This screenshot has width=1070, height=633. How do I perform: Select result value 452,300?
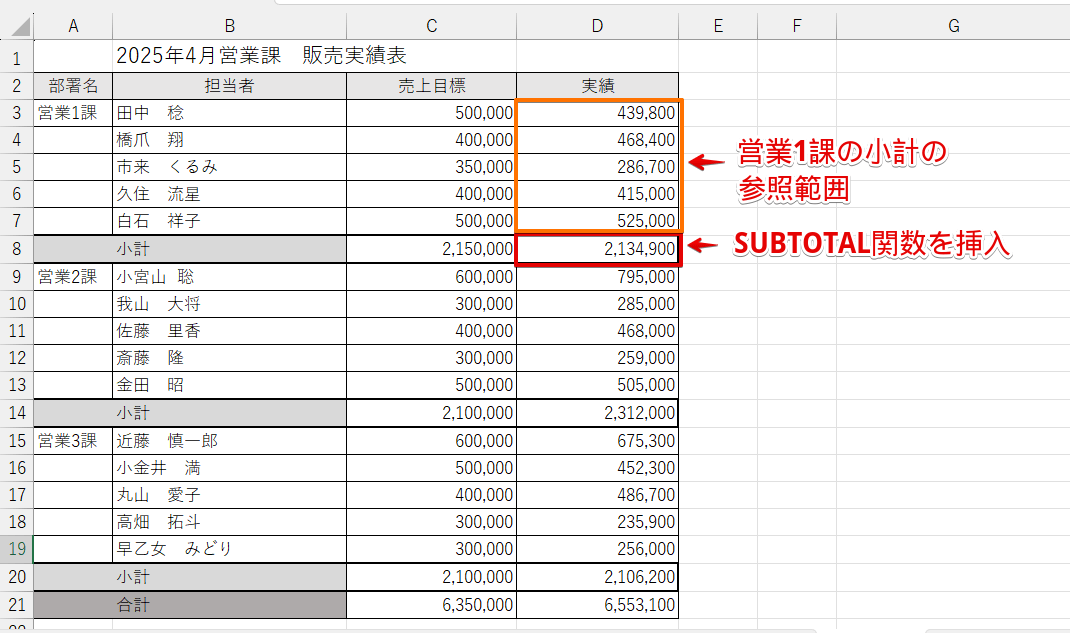pyautogui.click(x=597, y=468)
